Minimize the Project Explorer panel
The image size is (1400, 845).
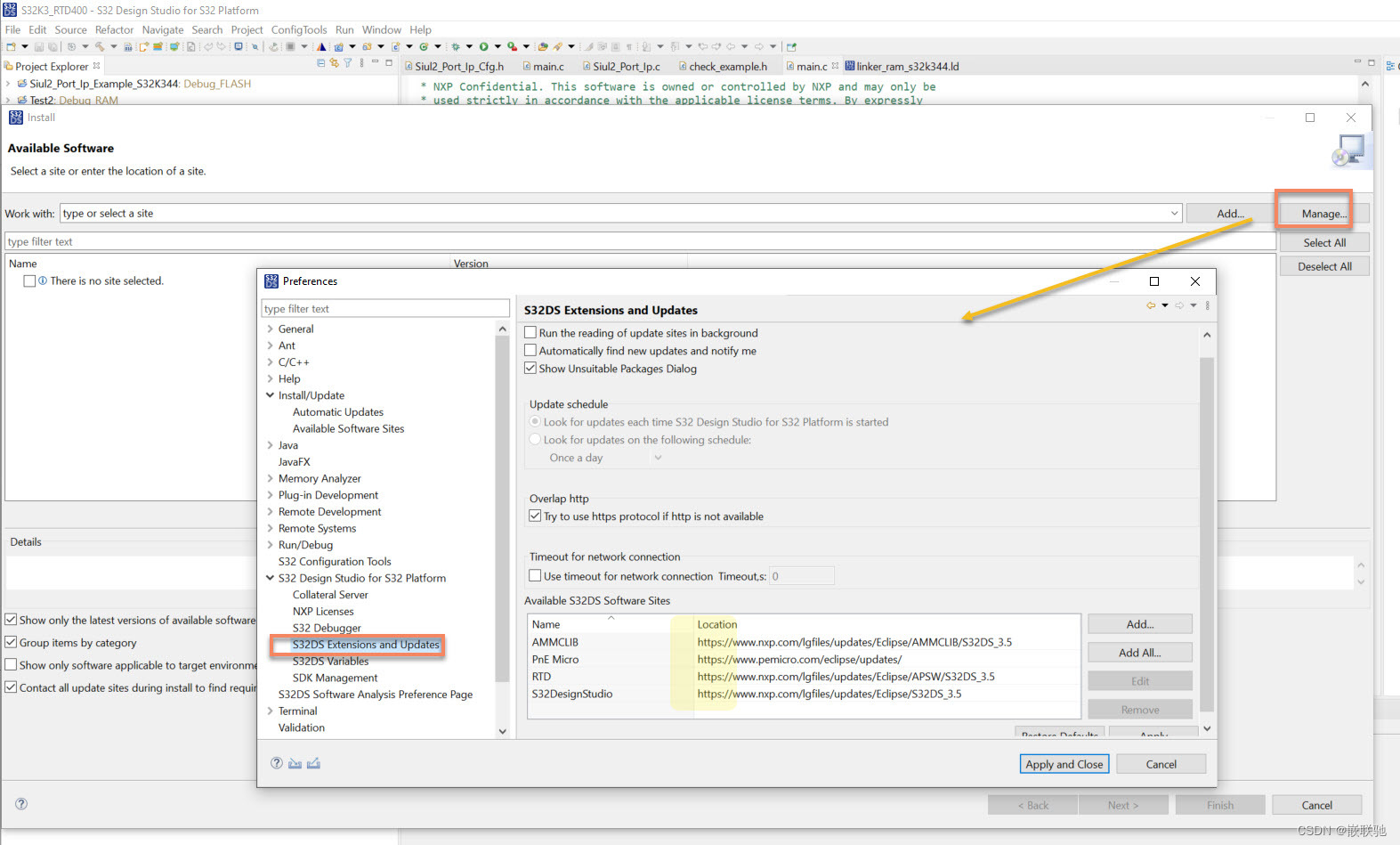pos(375,62)
